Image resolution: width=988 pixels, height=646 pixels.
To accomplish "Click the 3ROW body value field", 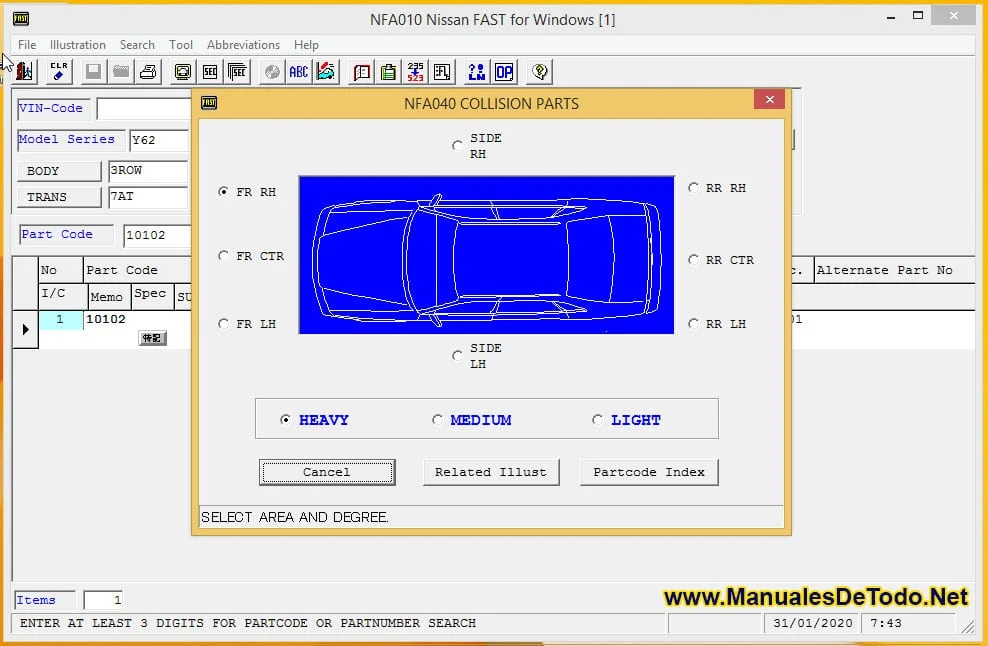I will (148, 171).
